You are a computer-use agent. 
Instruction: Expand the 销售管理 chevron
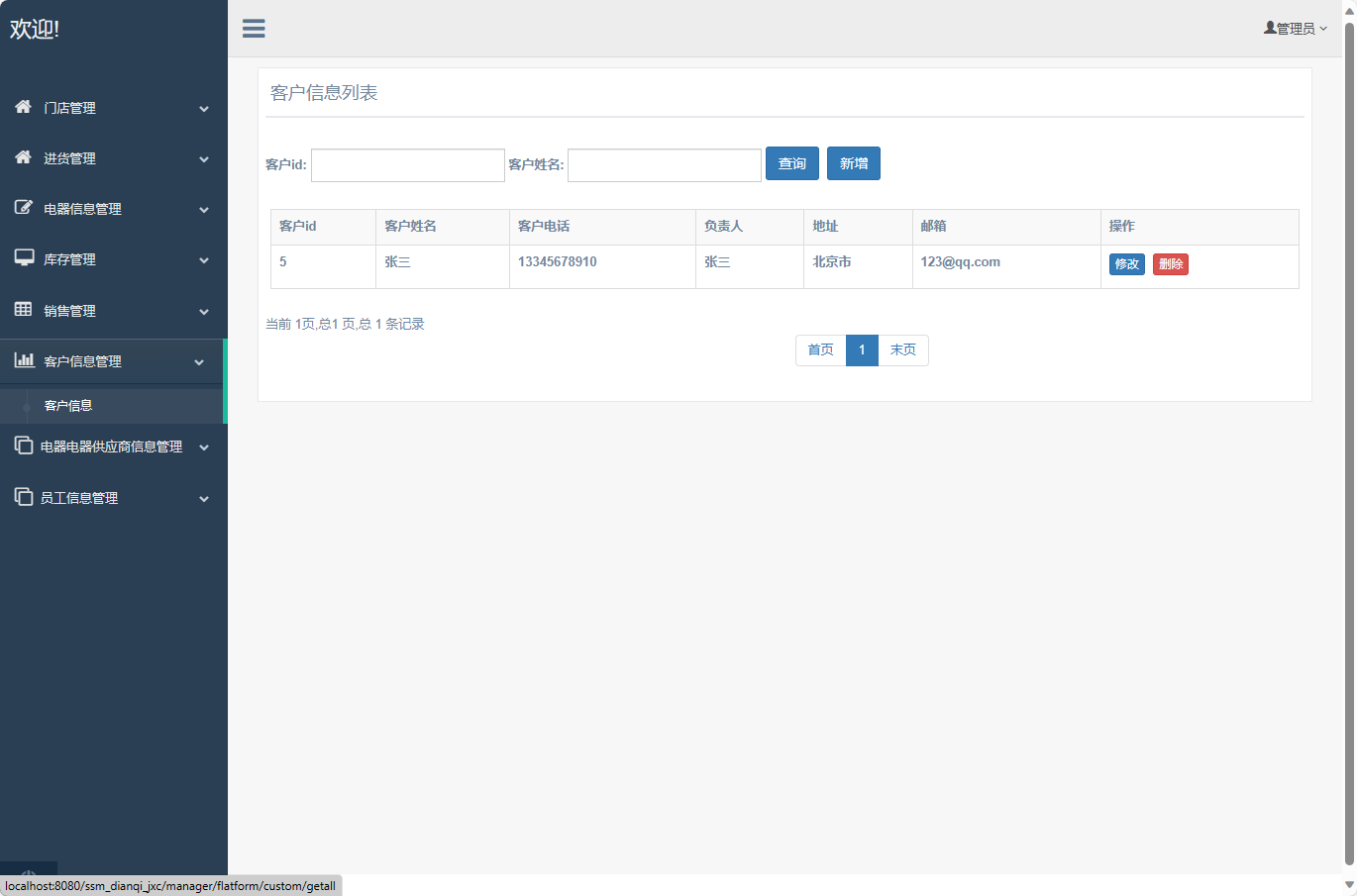(x=204, y=312)
